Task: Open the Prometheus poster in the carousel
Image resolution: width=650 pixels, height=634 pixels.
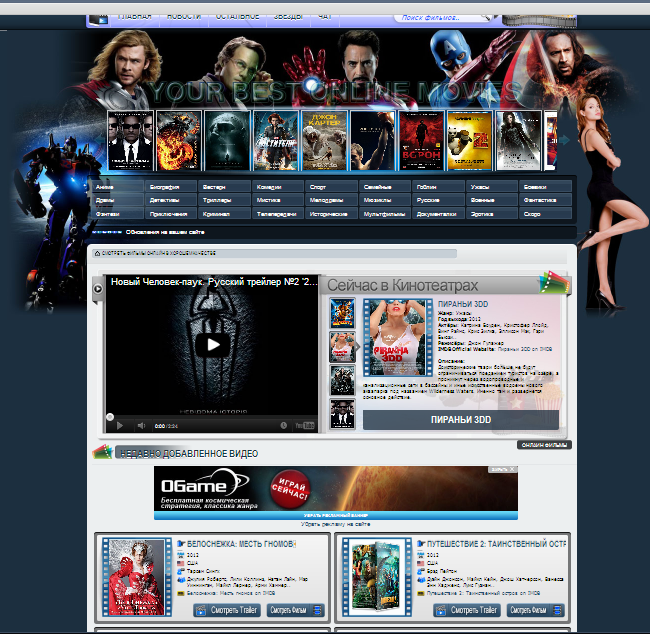Action: pos(227,141)
